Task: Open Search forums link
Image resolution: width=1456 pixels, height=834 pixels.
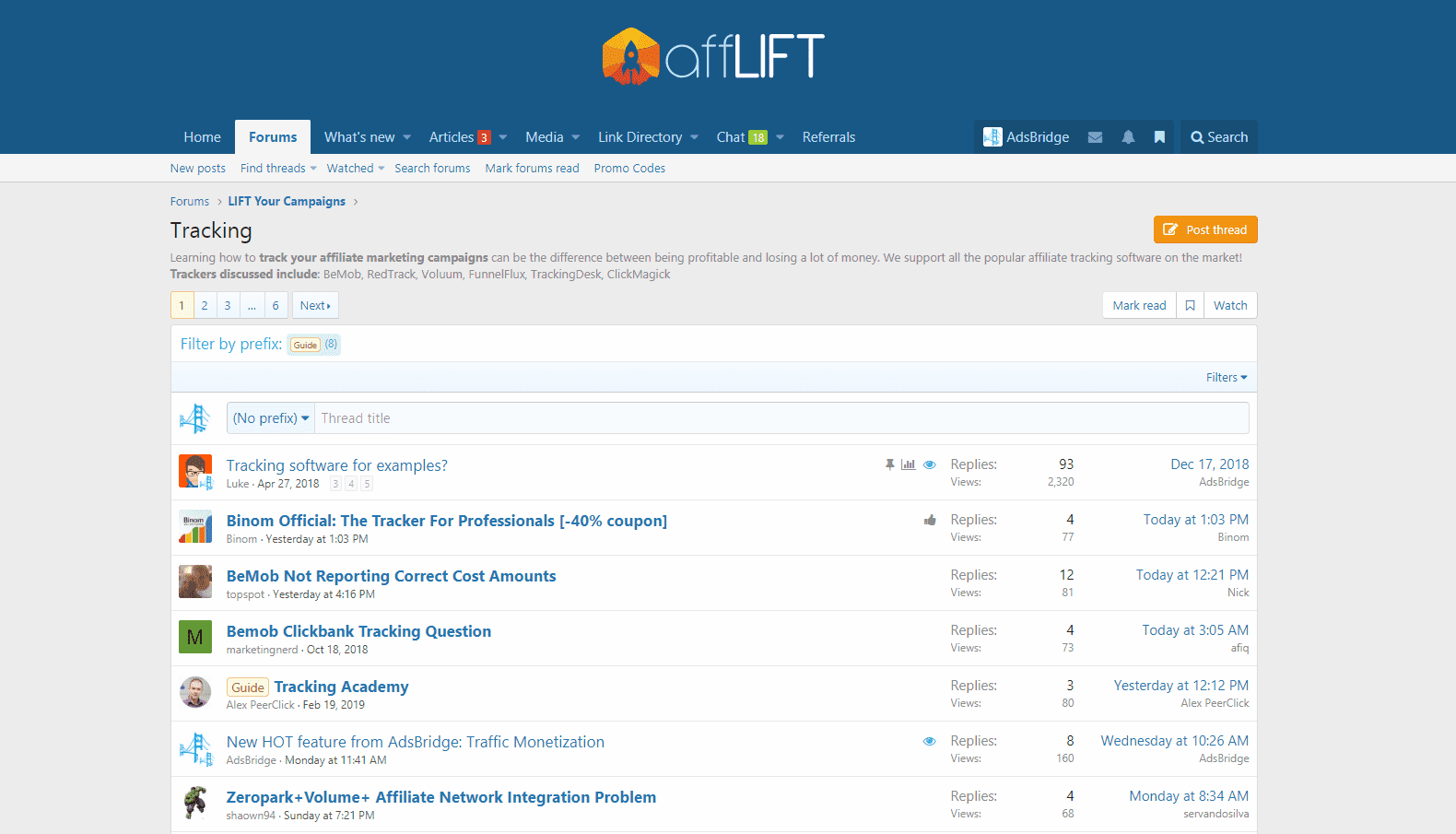Action: (x=432, y=169)
